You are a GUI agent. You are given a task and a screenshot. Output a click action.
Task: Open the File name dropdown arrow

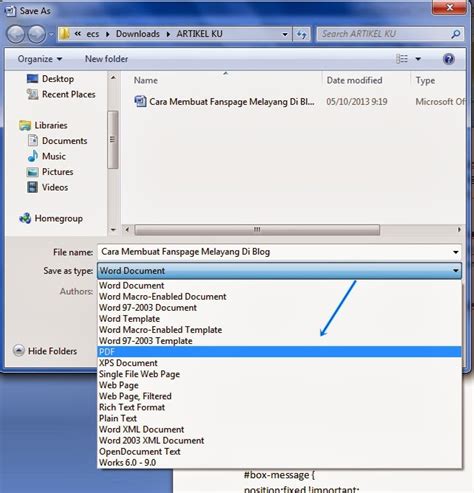456,252
